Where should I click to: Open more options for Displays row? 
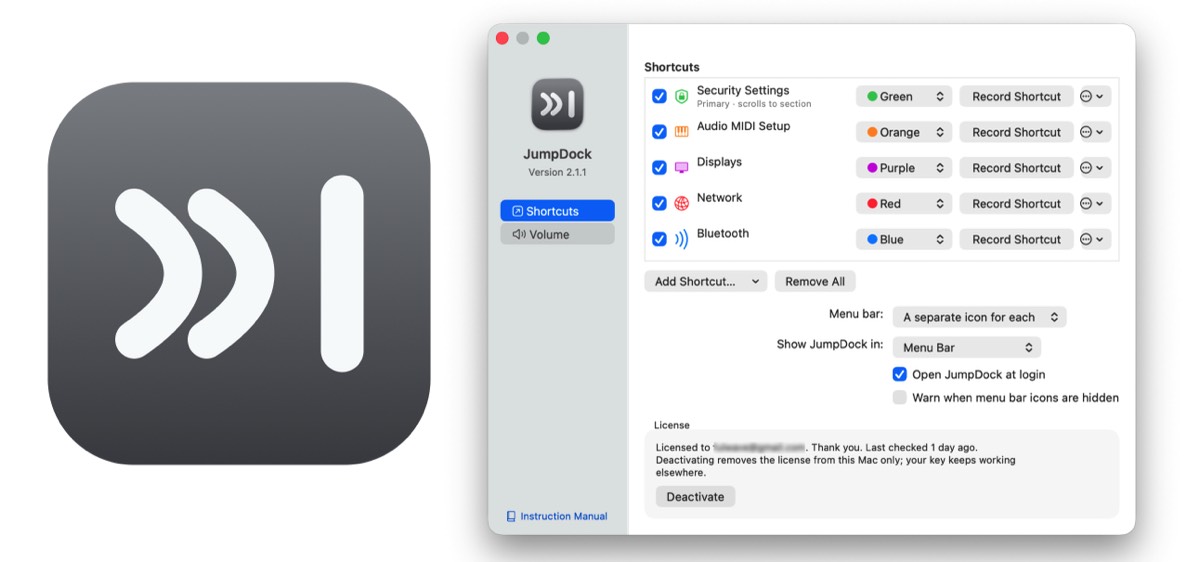(x=1095, y=168)
